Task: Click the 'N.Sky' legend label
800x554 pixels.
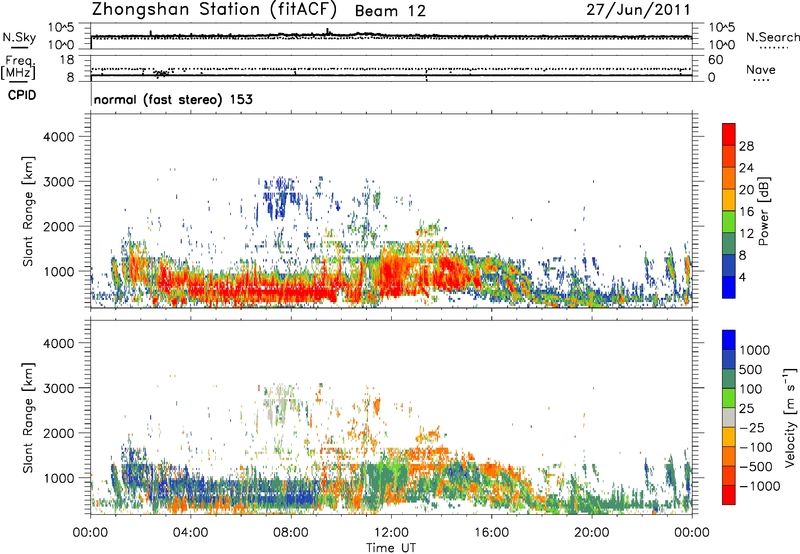Action: [x=19, y=37]
